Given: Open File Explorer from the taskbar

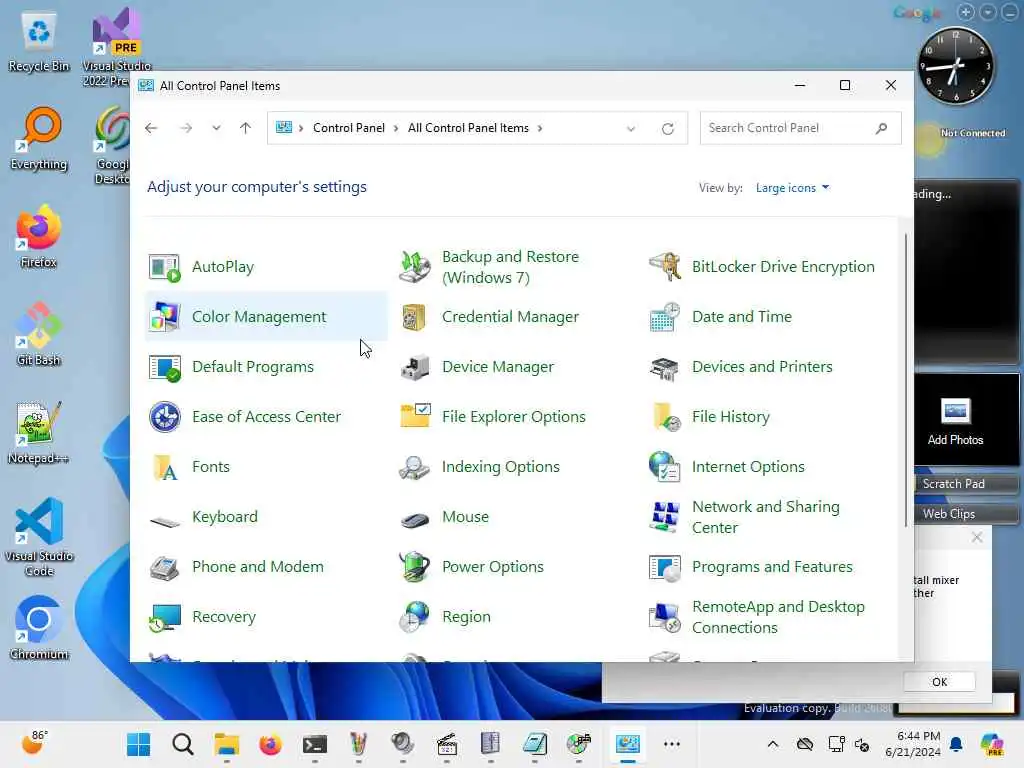Looking at the screenshot, I should point(227,744).
